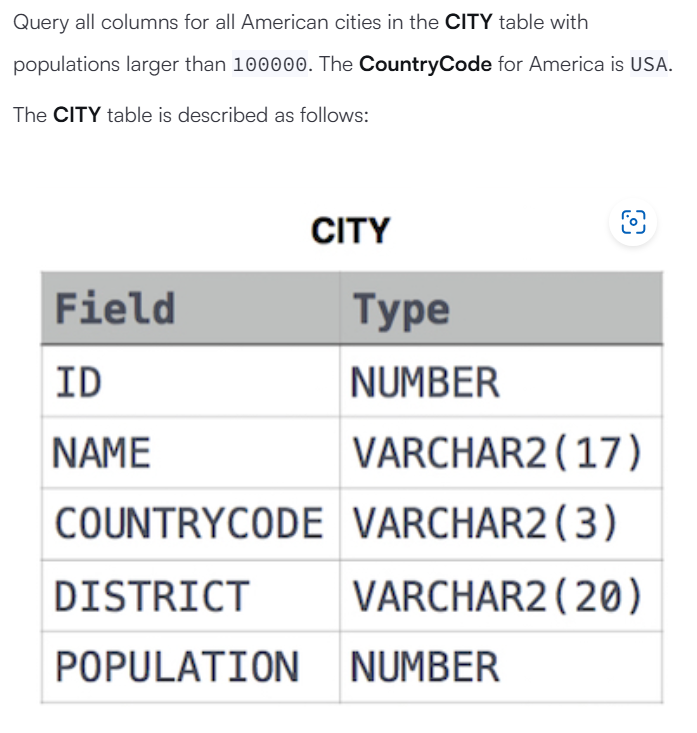697x733 pixels.
Task: Click the VARCHAR2(20) type cell
Action: tap(501, 596)
